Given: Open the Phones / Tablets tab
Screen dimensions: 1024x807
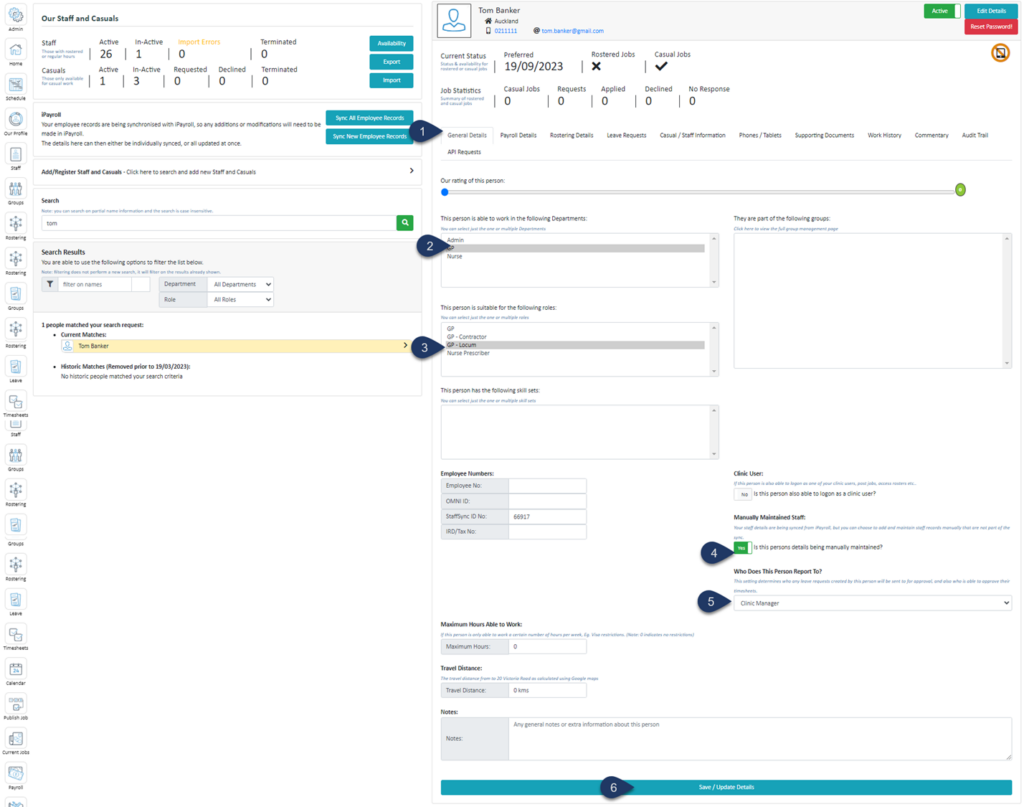Looking at the screenshot, I should (x=760, y=135).
